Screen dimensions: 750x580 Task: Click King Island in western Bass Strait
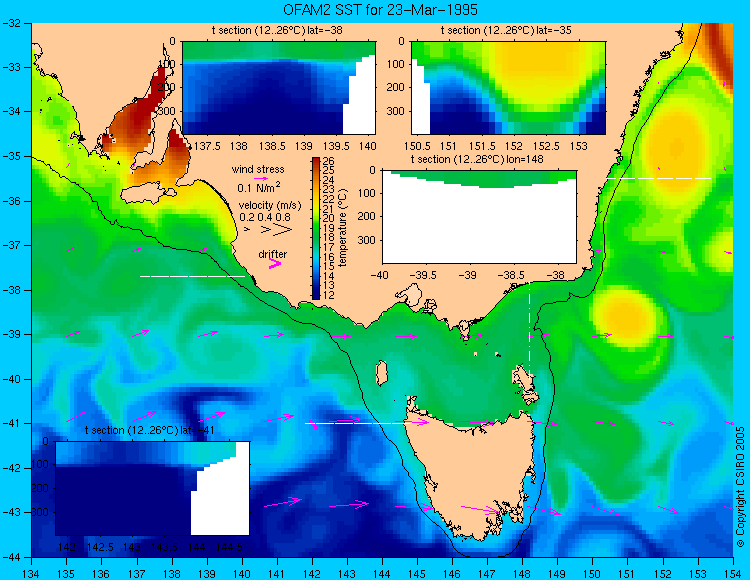coord(382,373)
